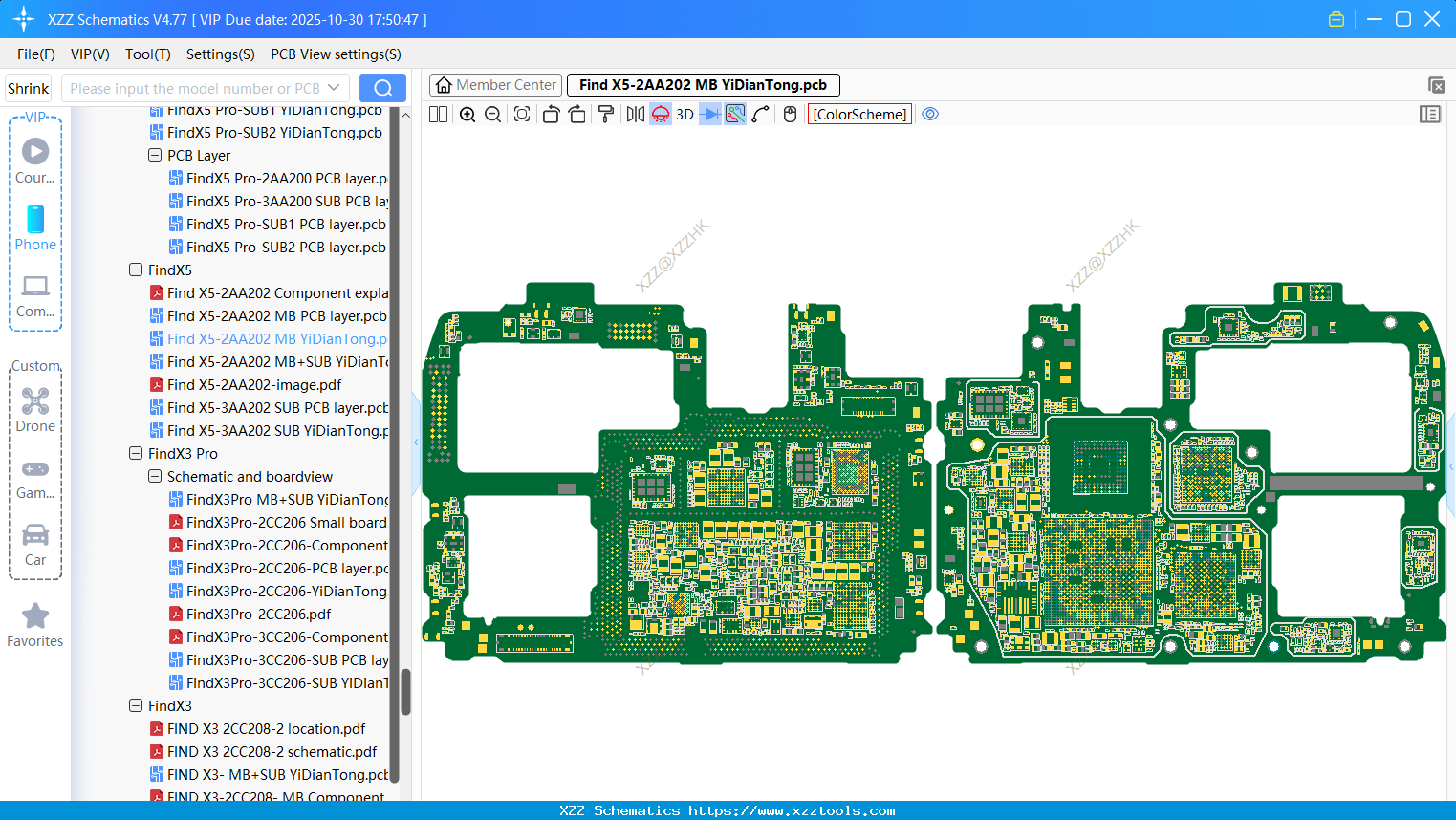Viewport: 1456px width, 820px height.
Task: Toggle the eye visibility icon
Action: click(x=930, y=115)
